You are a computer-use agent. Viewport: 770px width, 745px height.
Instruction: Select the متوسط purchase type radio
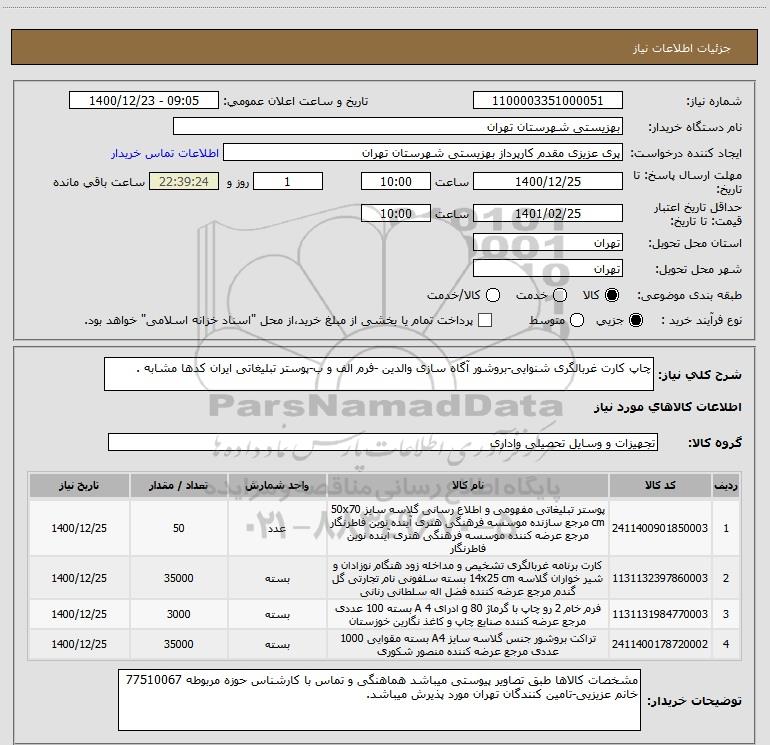[x=577, y=321]
